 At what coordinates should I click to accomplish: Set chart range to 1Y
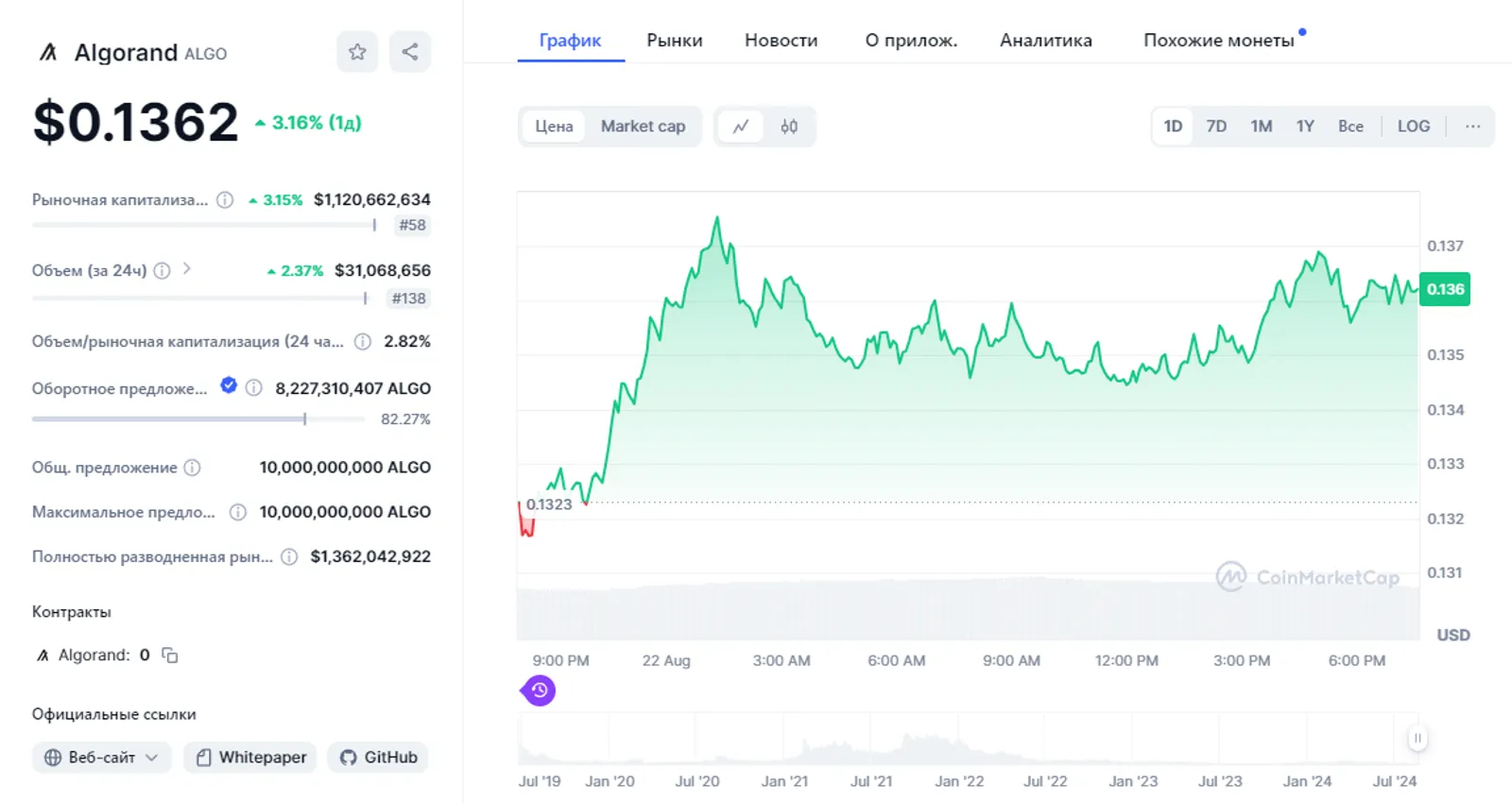point(1305,127)
